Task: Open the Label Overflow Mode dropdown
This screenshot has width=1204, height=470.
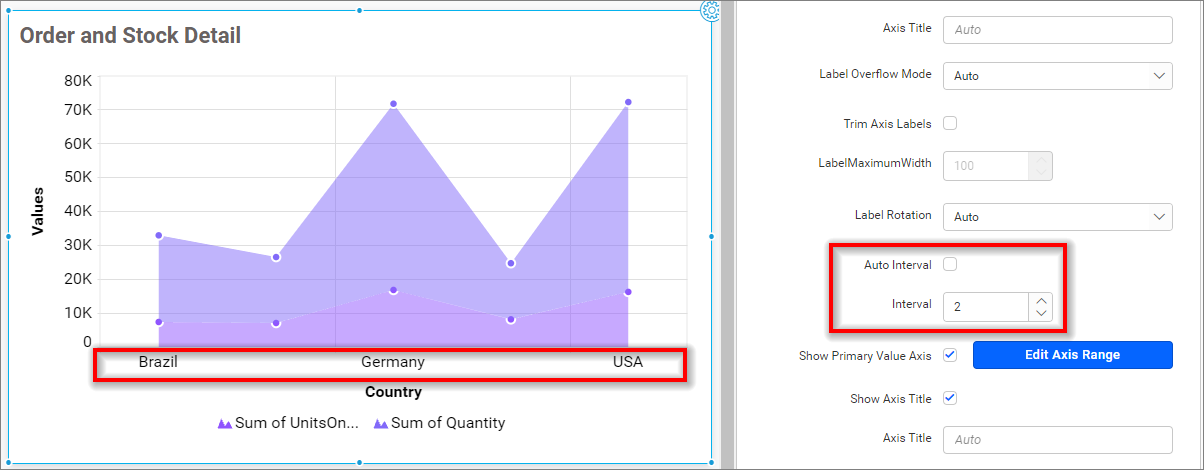Action: pos(1058,76)
